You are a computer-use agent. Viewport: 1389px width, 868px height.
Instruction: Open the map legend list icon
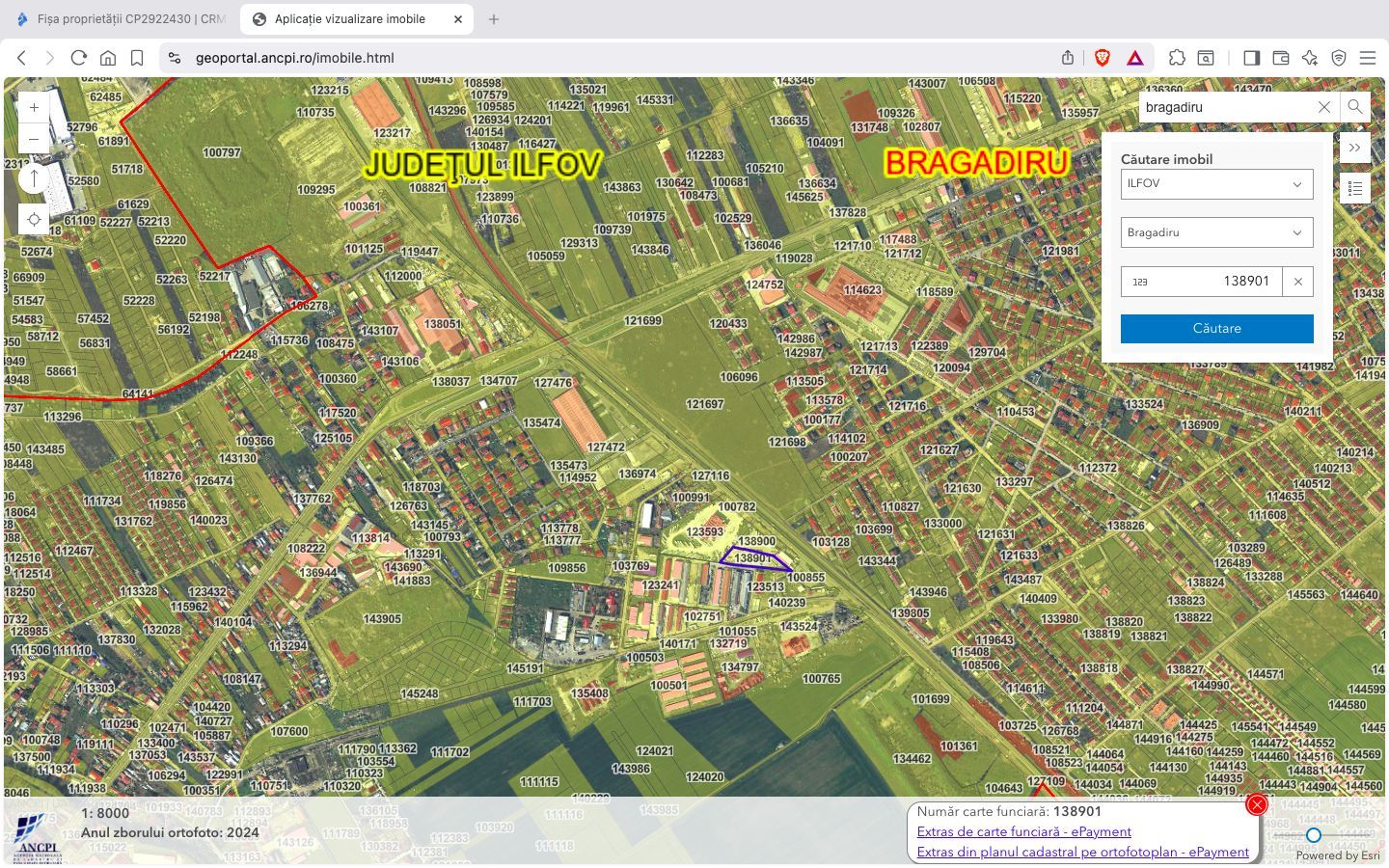tap(1355, 187)
